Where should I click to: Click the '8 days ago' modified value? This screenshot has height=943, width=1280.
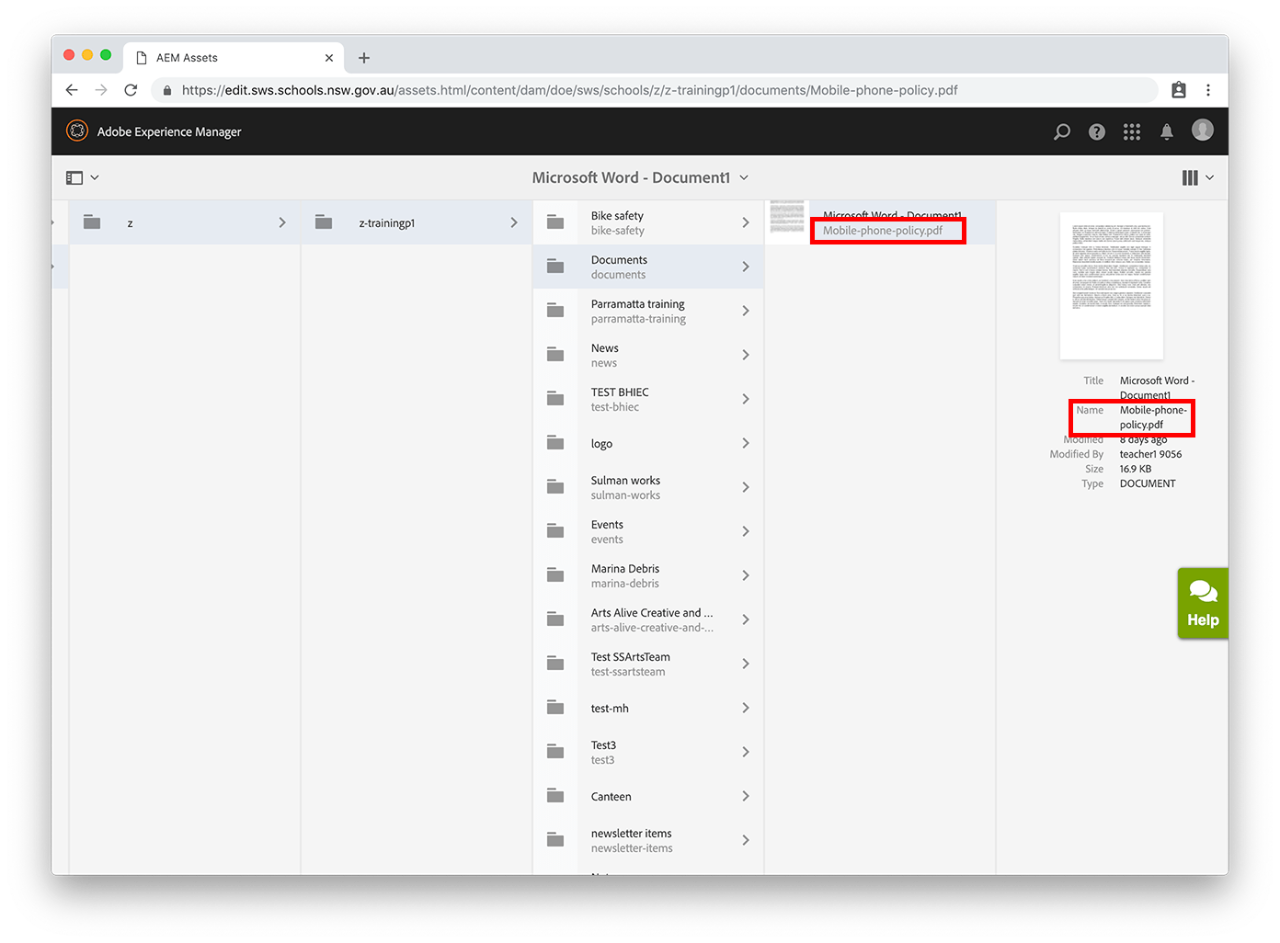(x=1143, y=439)
